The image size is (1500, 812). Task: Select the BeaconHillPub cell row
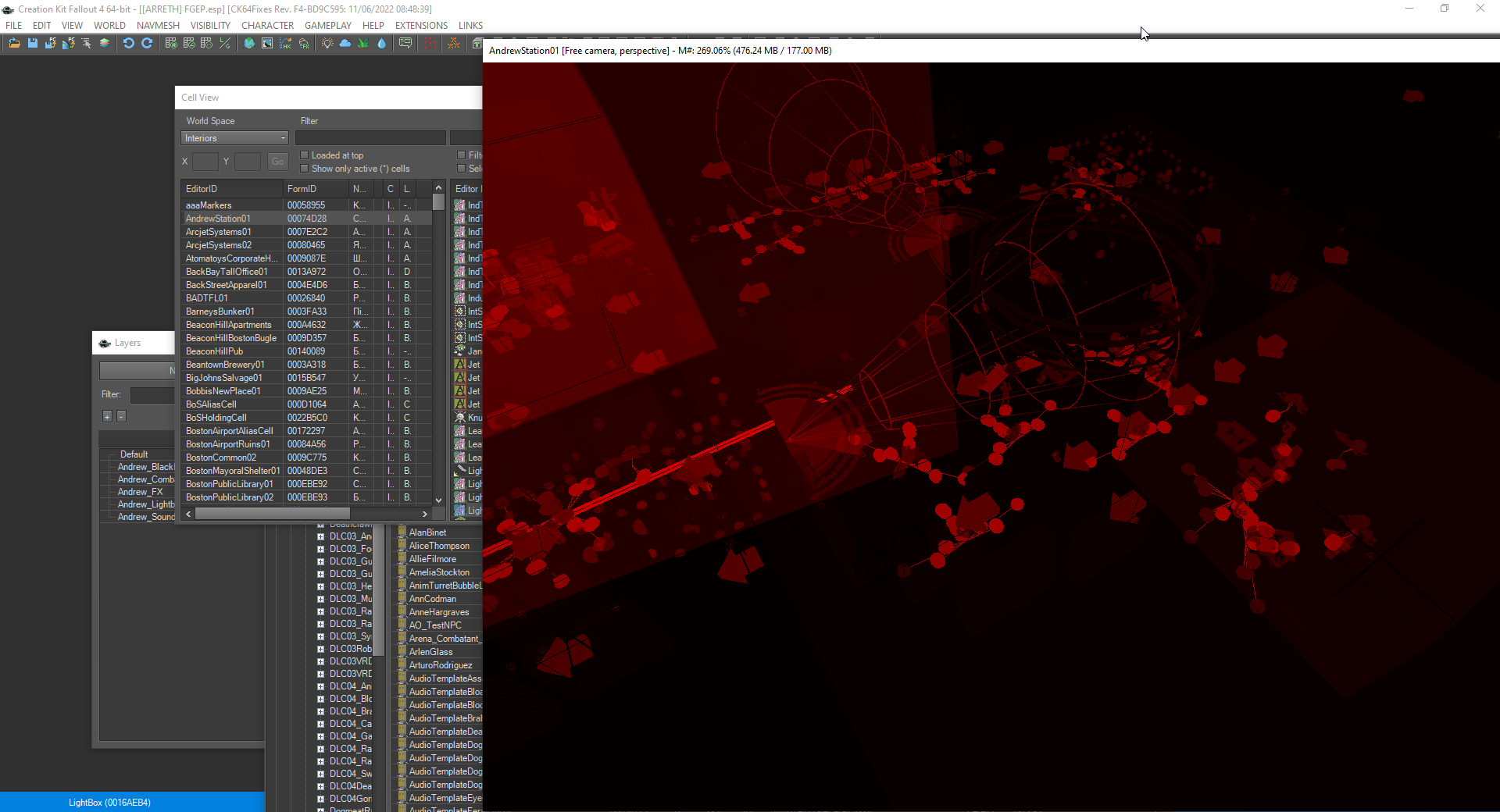click(306, 351)
